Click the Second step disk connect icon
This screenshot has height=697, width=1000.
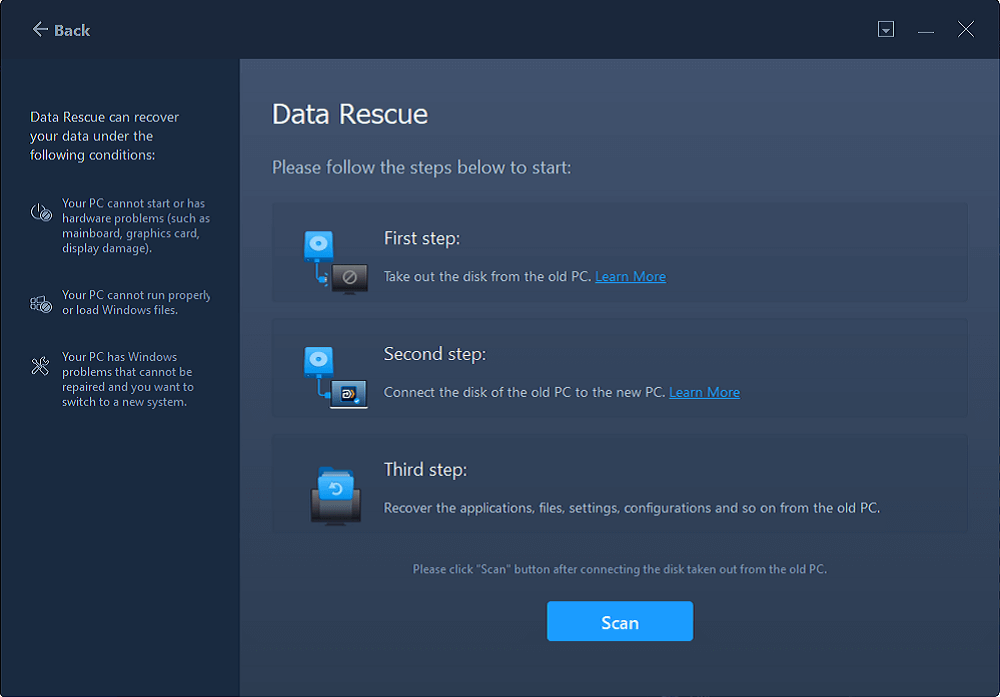click(335, 378)
